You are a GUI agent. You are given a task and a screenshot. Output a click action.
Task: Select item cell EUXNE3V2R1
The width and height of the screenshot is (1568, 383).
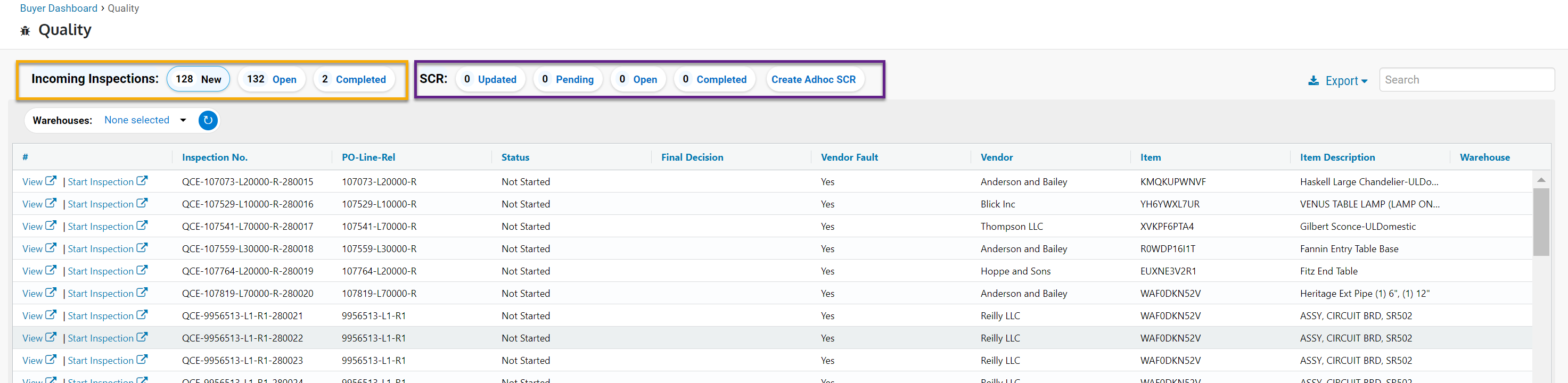tap(1168, 271)
